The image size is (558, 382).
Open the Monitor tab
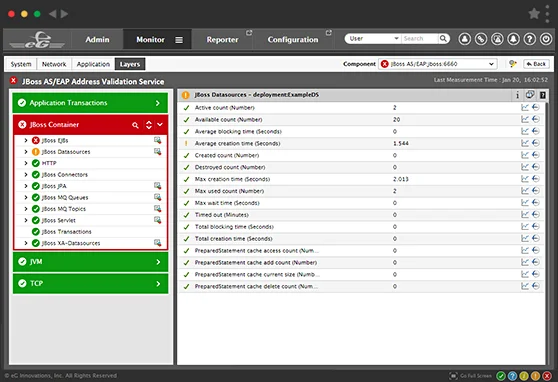[150, 40]
